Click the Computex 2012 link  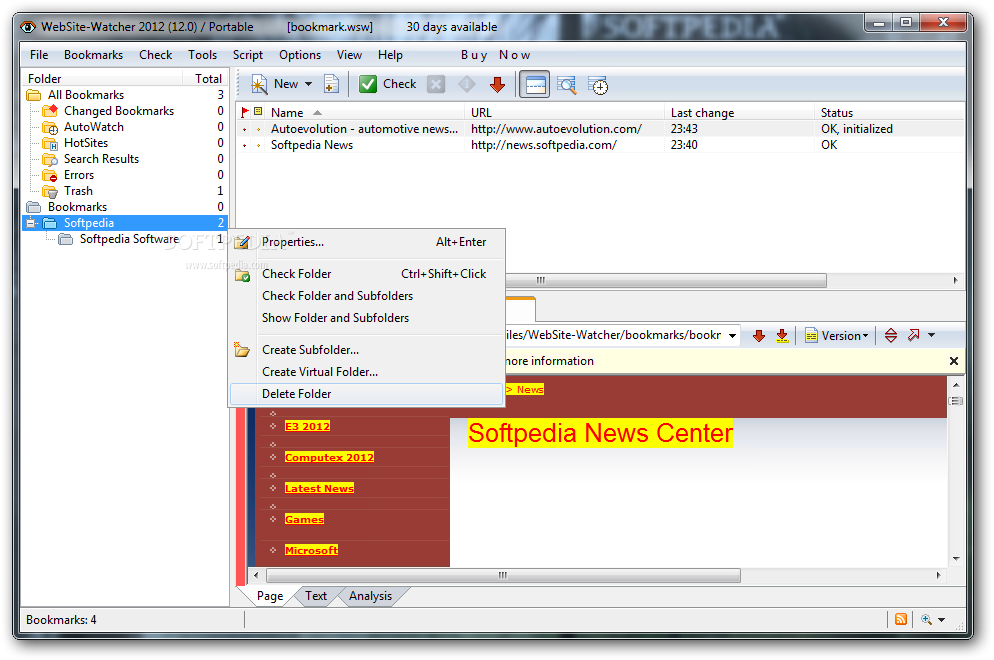(329, 458)
